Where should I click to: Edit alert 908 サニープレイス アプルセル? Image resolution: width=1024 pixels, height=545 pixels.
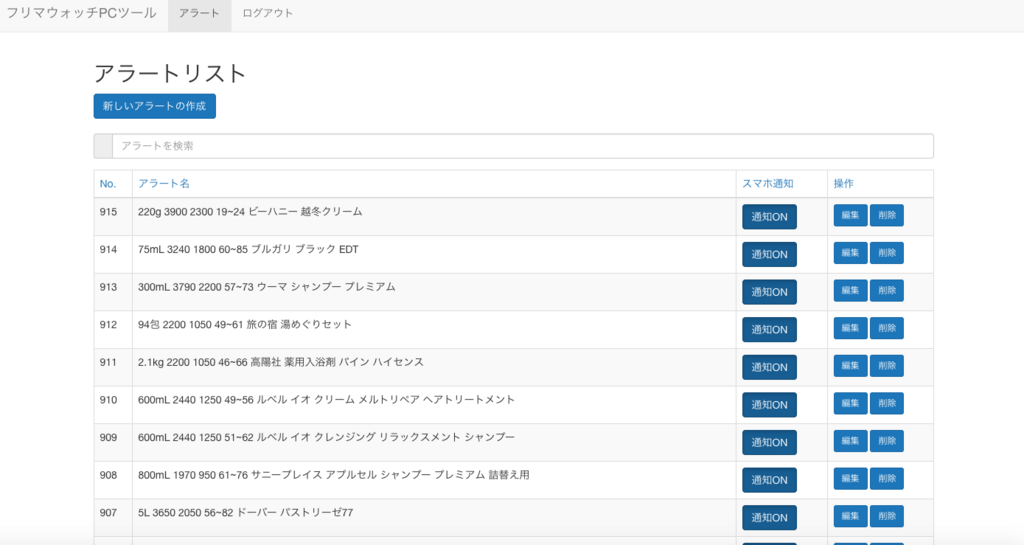pyautogui.click(x=850, y=479)
